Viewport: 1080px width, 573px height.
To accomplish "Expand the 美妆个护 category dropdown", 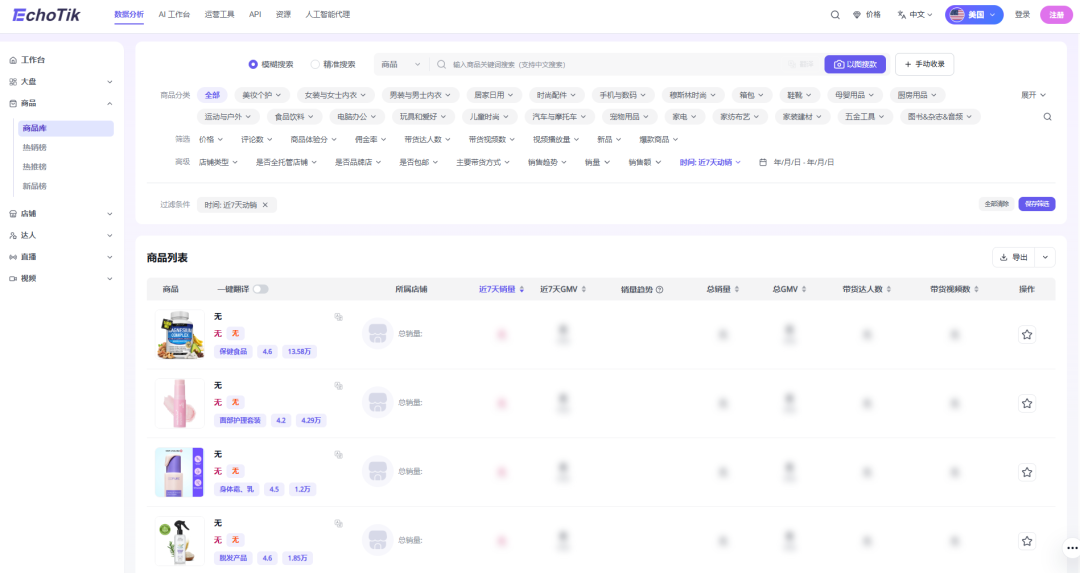I will click(x=262, y=95).
